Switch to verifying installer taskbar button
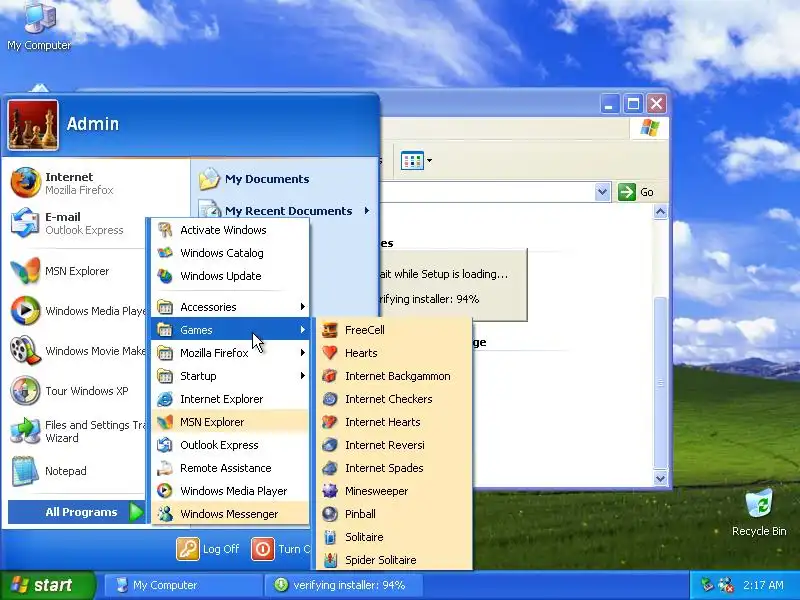 (343, 585)
